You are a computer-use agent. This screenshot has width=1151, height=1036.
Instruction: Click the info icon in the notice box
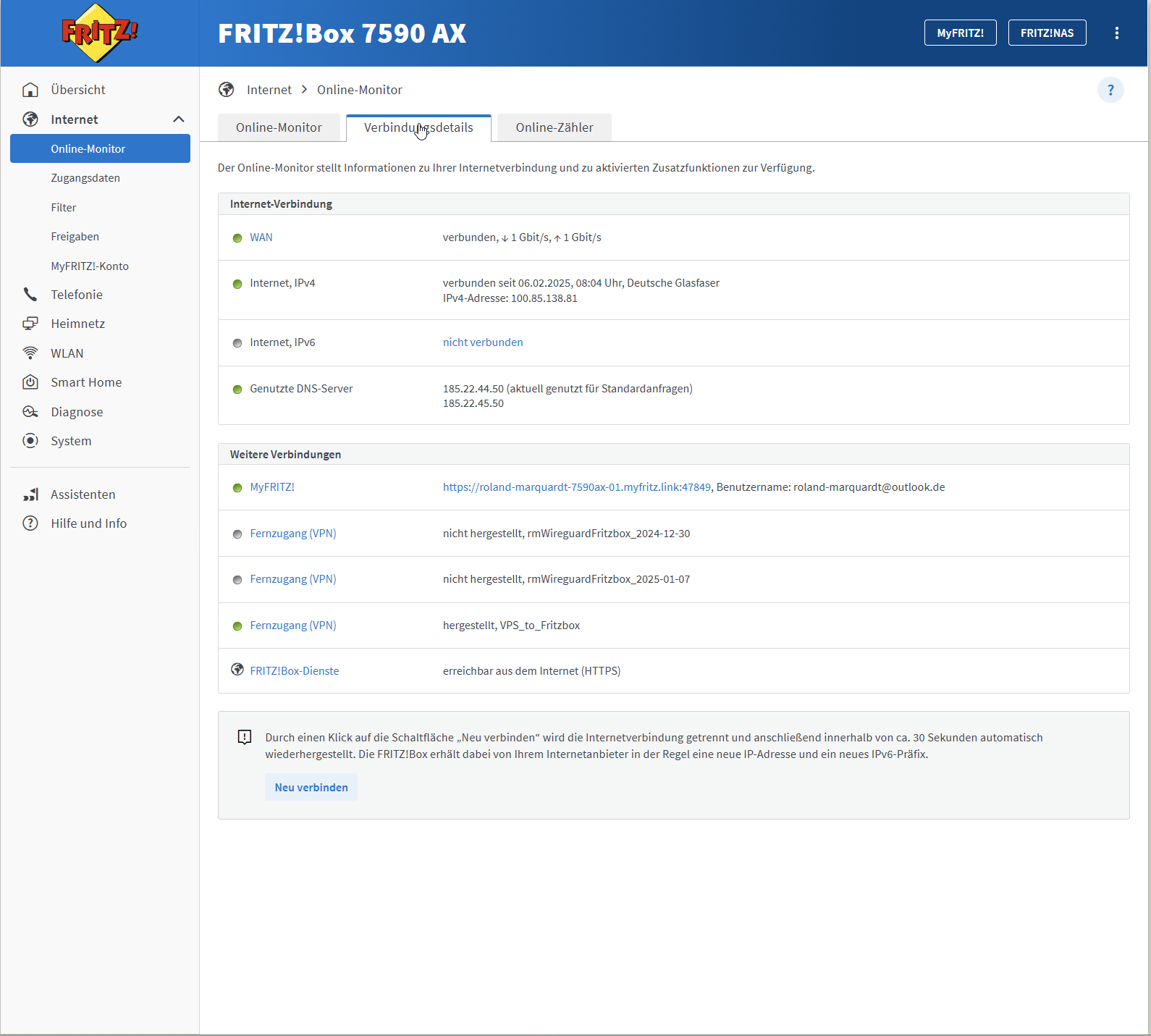(x=245, y=737)
